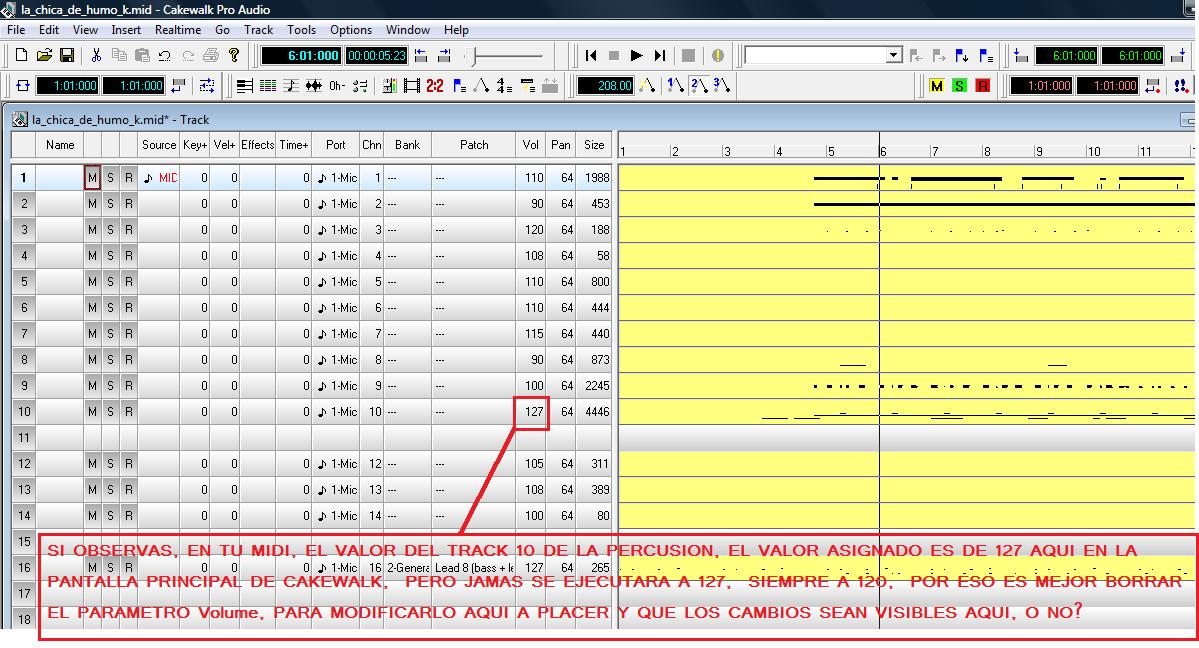Open the Port dropdown of track 3

pyautogui.click(x=336, y=230)
